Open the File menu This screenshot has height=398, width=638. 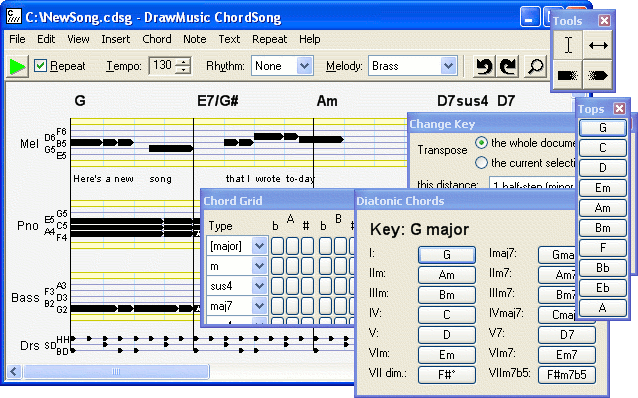pos(17,39)
